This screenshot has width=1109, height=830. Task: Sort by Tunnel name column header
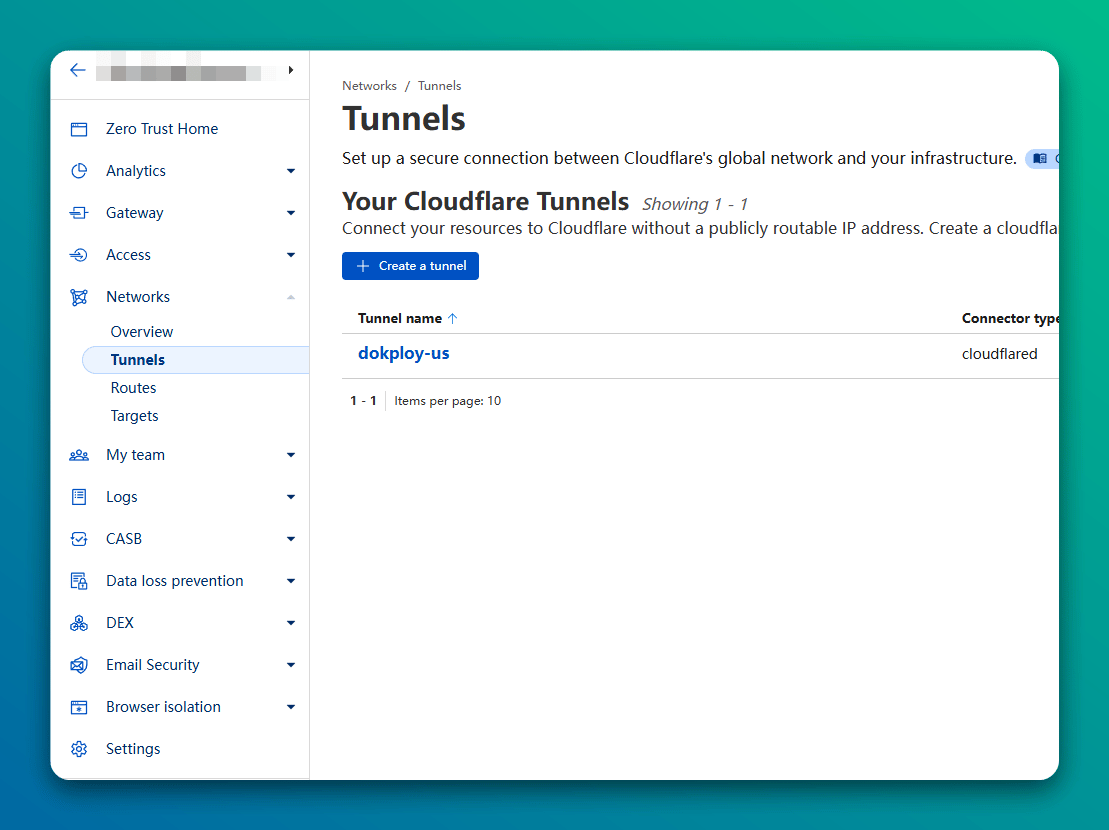pos(400,318)
